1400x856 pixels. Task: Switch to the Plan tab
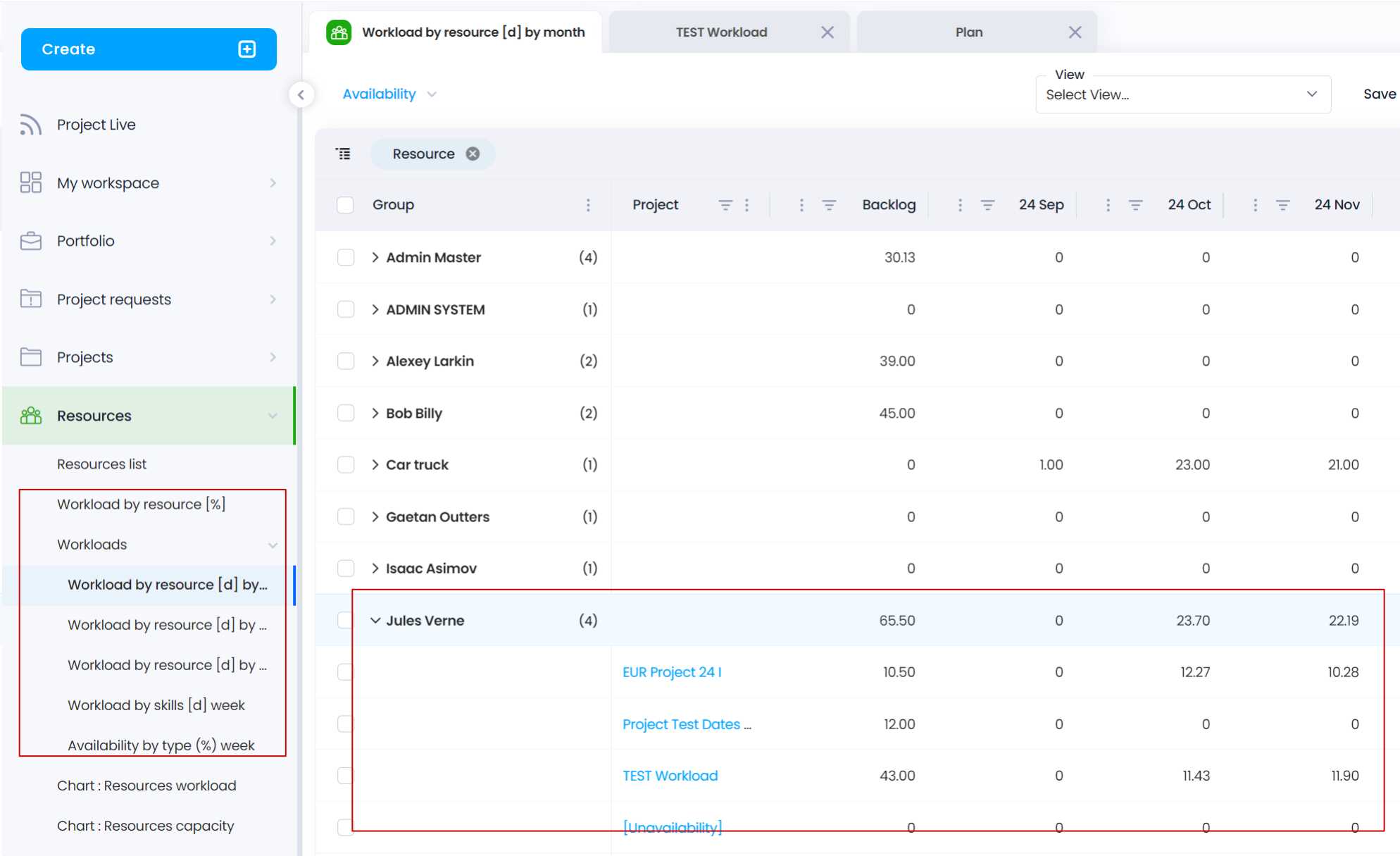969,32
